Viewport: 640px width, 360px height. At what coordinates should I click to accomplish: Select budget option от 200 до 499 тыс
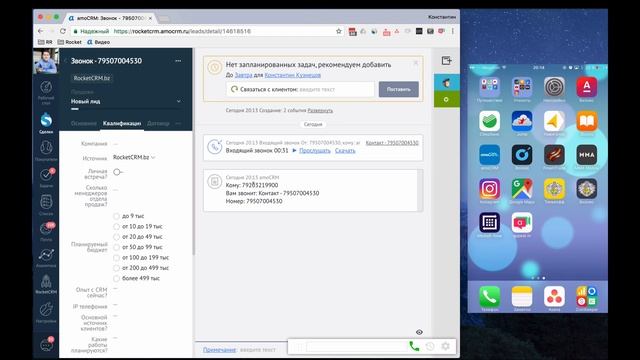116,268
